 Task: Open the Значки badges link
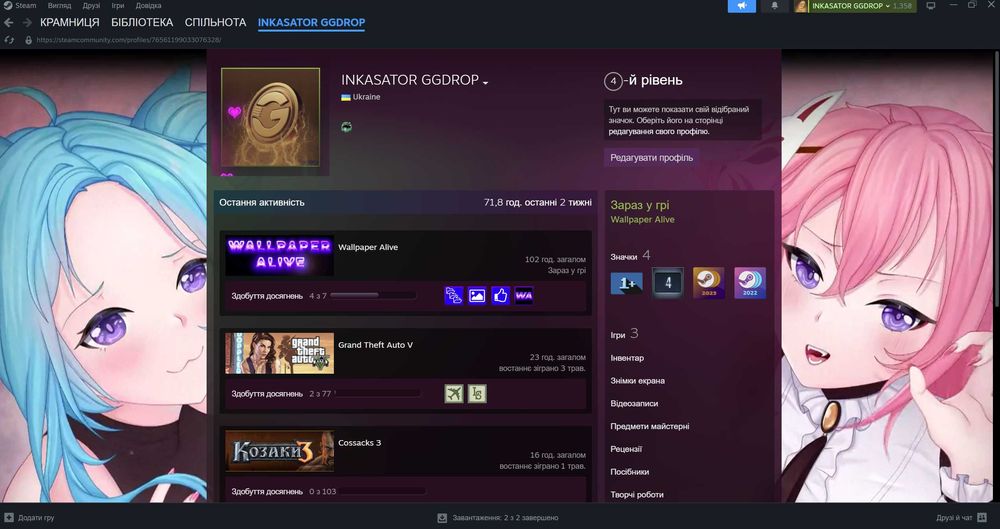pyautogui.click(x=630, y=256)
